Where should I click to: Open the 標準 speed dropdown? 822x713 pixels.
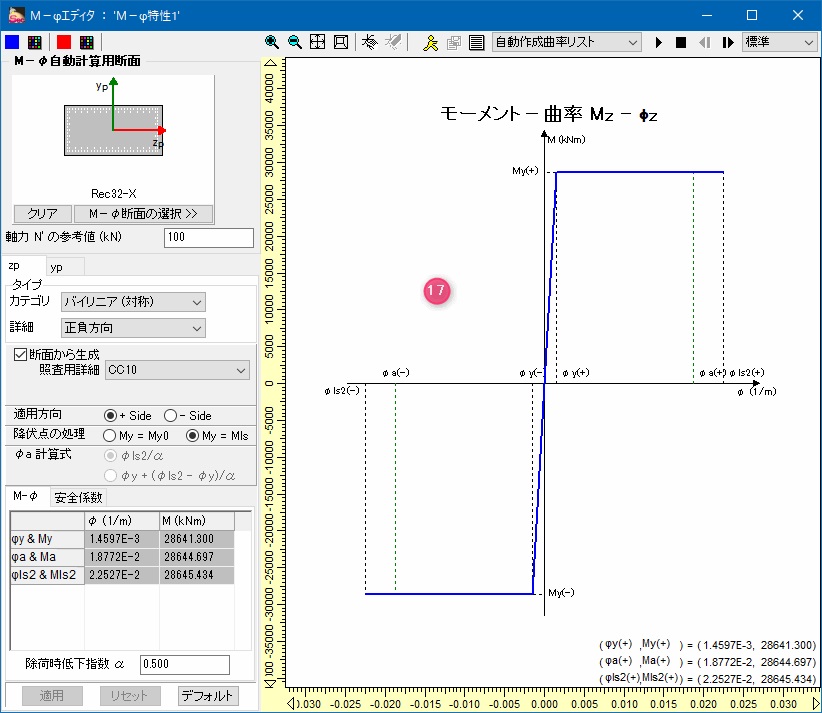[x=780, y=42]
